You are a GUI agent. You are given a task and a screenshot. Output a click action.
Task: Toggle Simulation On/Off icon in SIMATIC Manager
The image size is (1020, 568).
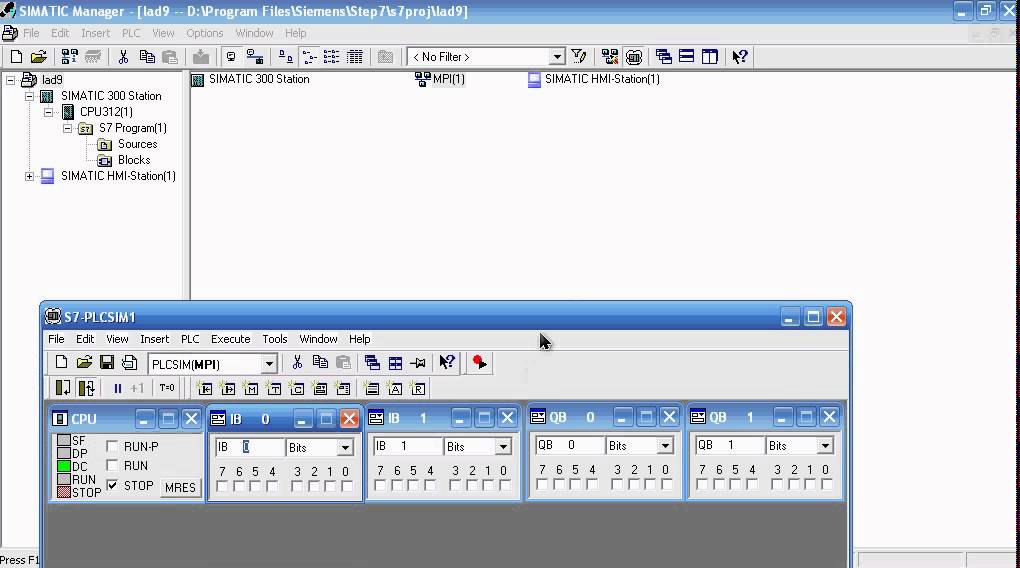coord(634,57)
